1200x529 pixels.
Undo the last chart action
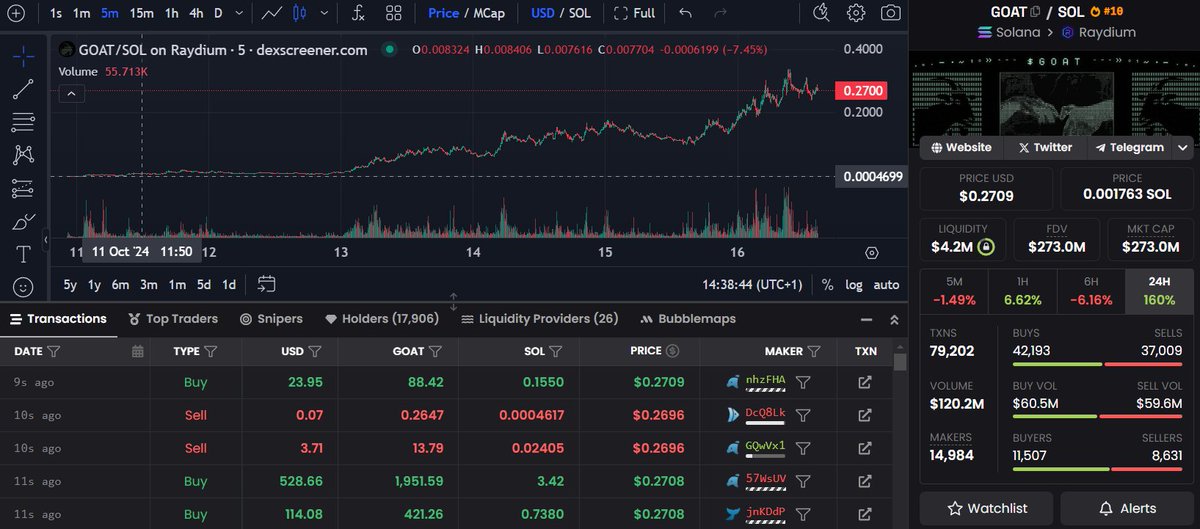click(685, 13)
